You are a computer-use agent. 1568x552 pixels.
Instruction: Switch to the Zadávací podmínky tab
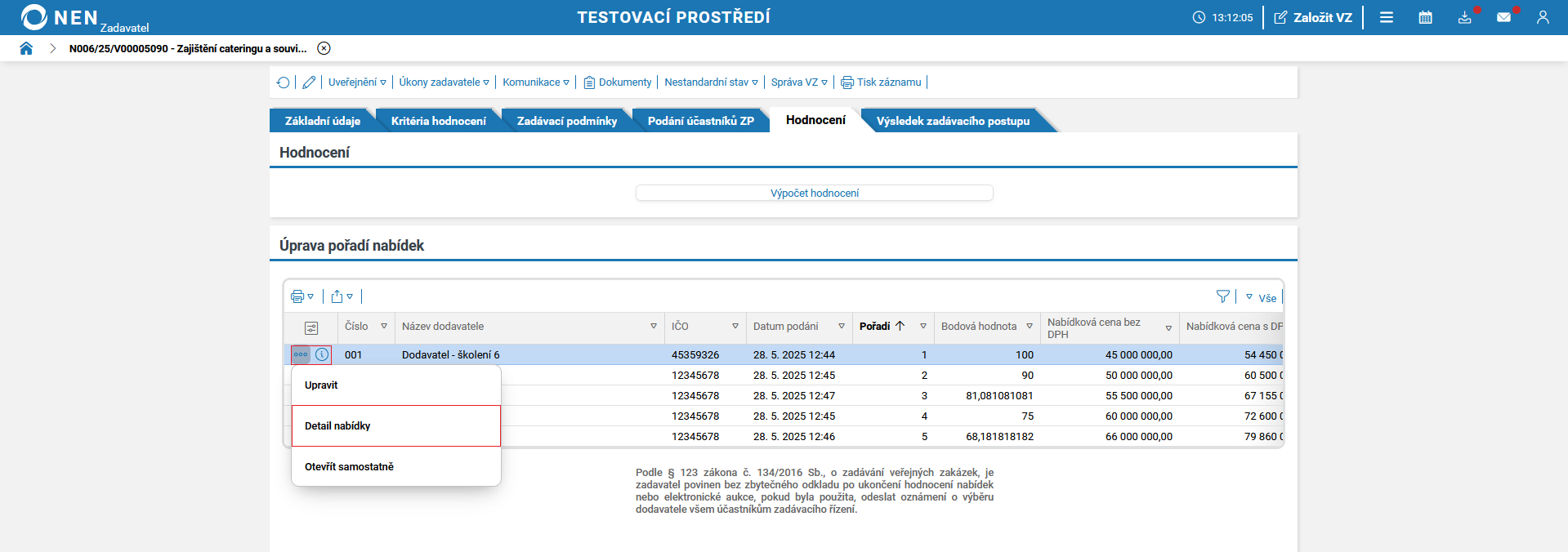(x=567, y=121)
